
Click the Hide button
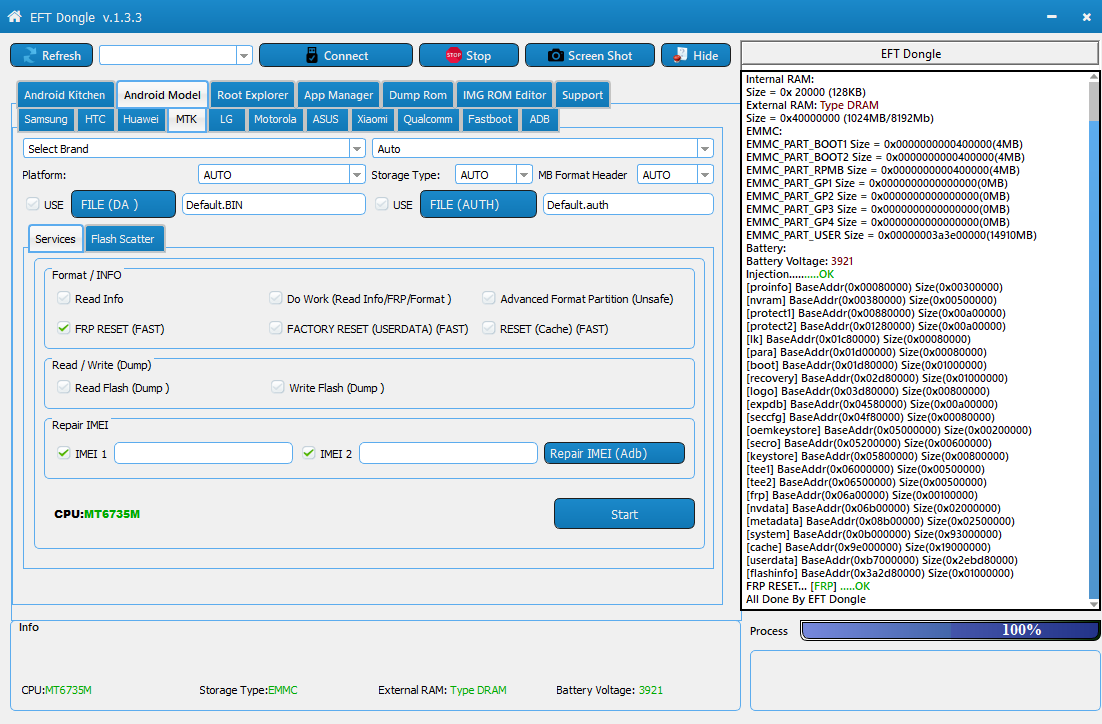coord(696,56)
